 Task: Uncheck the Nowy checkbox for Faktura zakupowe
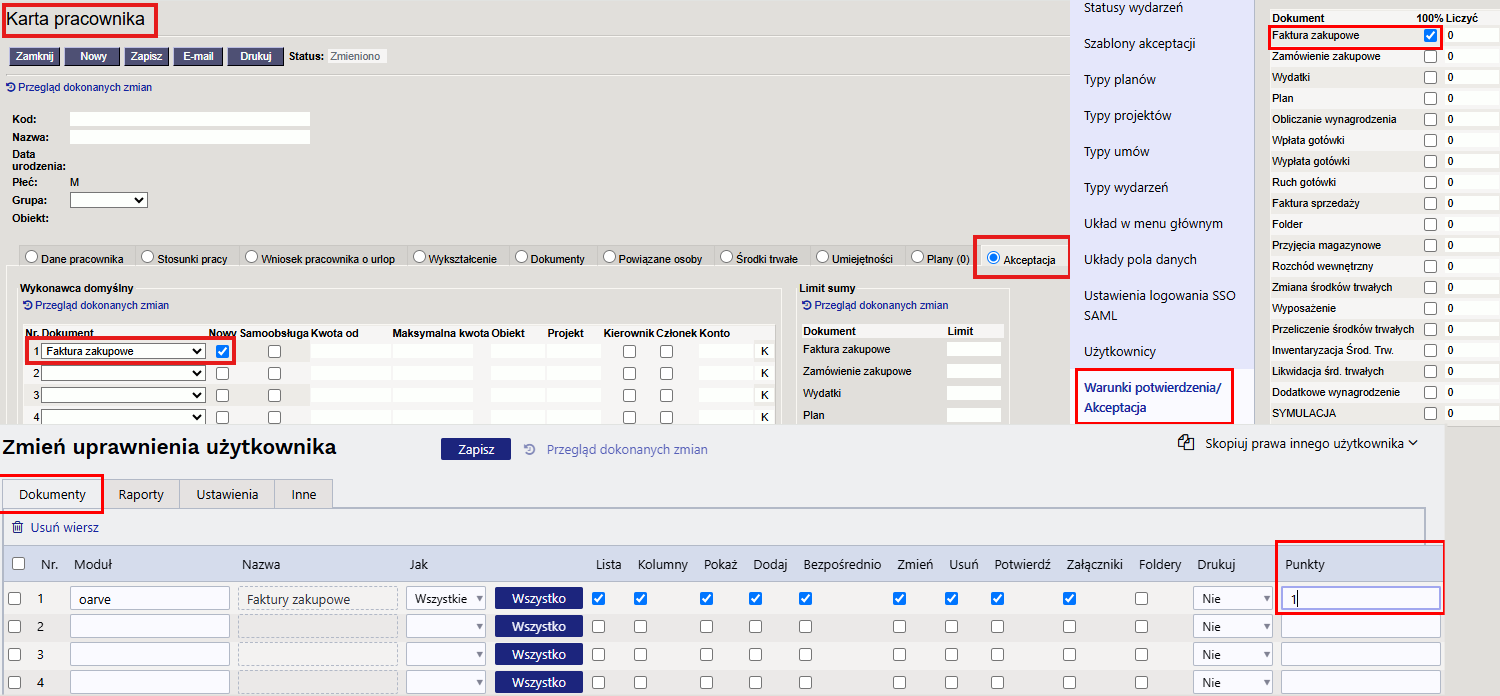point(222,351)
